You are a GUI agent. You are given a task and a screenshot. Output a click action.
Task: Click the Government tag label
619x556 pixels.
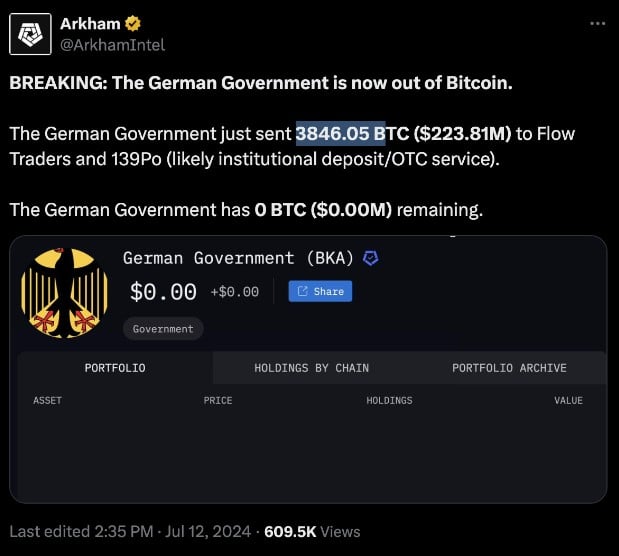tap(163, 328)
